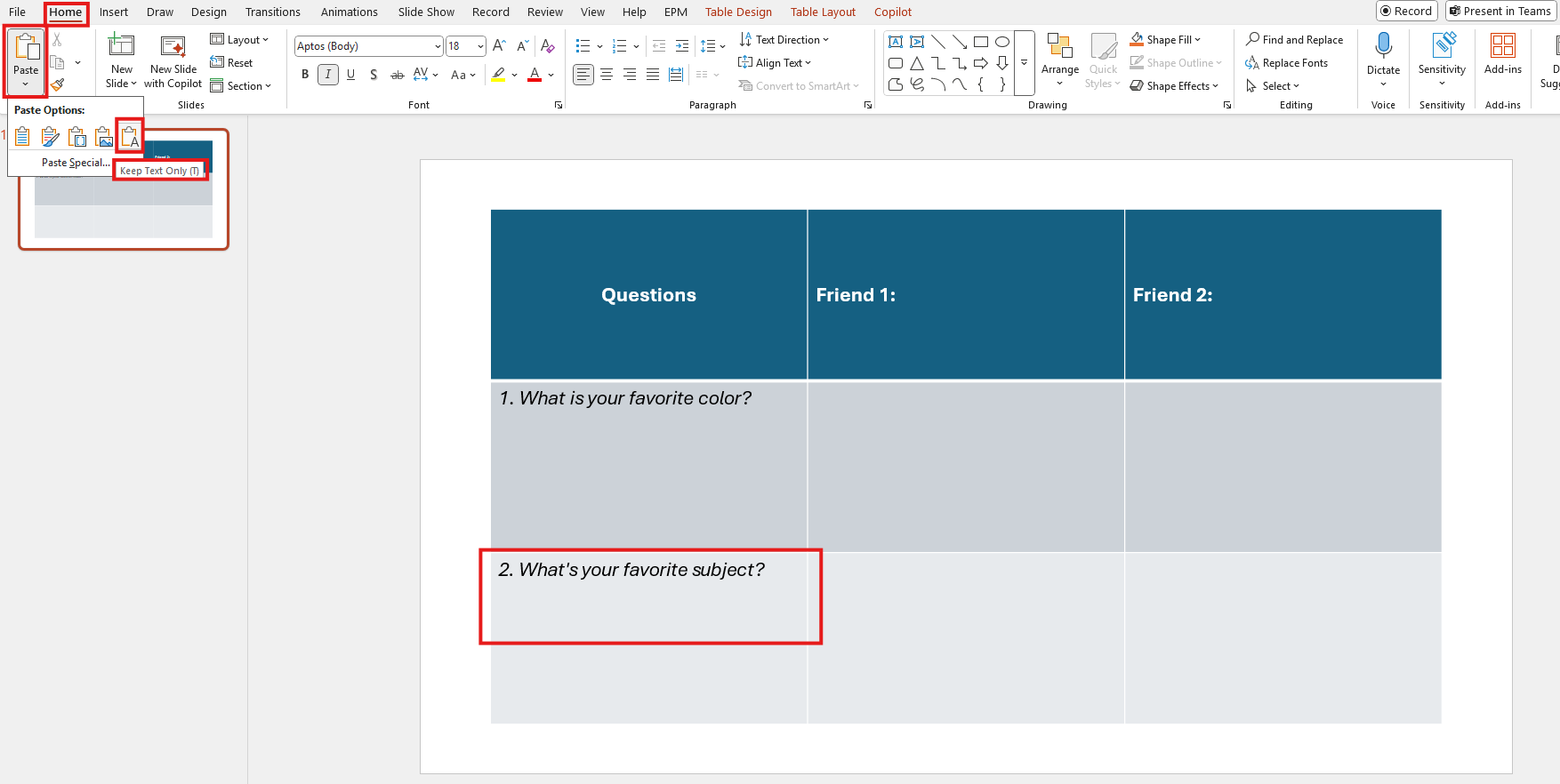Expand the Shape Effects menu

point(1174,86)
